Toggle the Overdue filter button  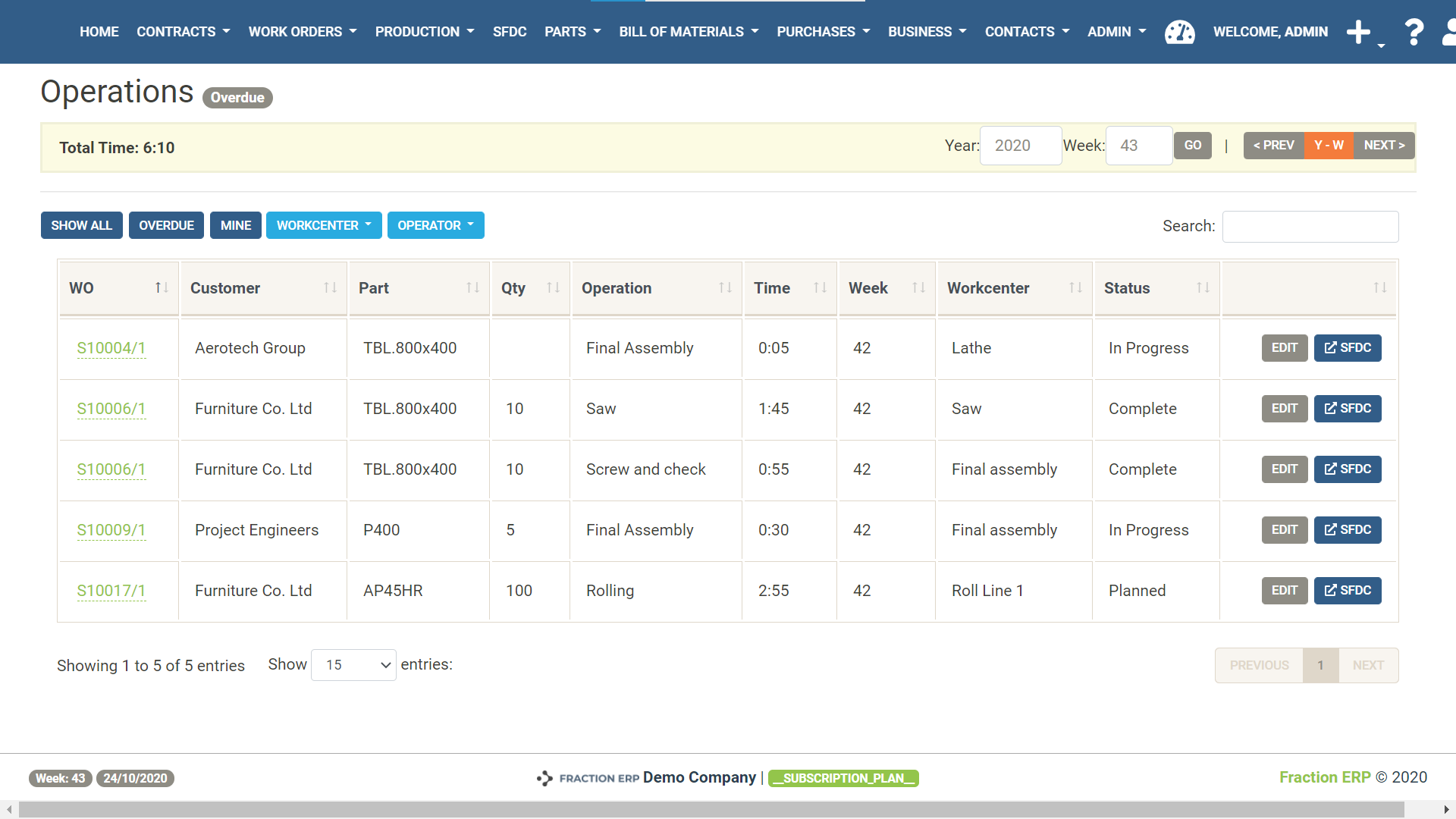(x=166, y=225)
